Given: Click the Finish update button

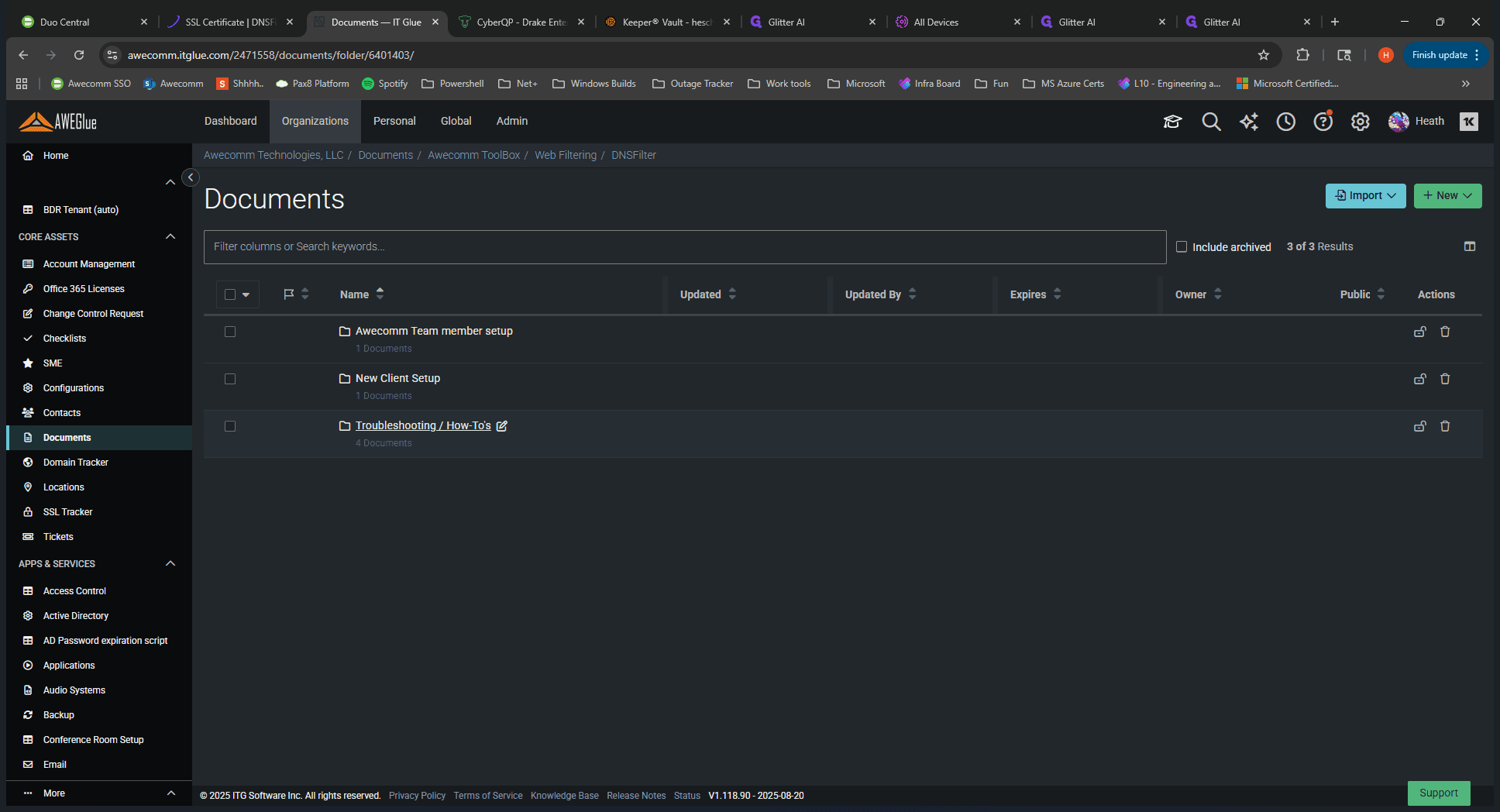Looking at the screenshot, I should click(x=1445, y=55).
